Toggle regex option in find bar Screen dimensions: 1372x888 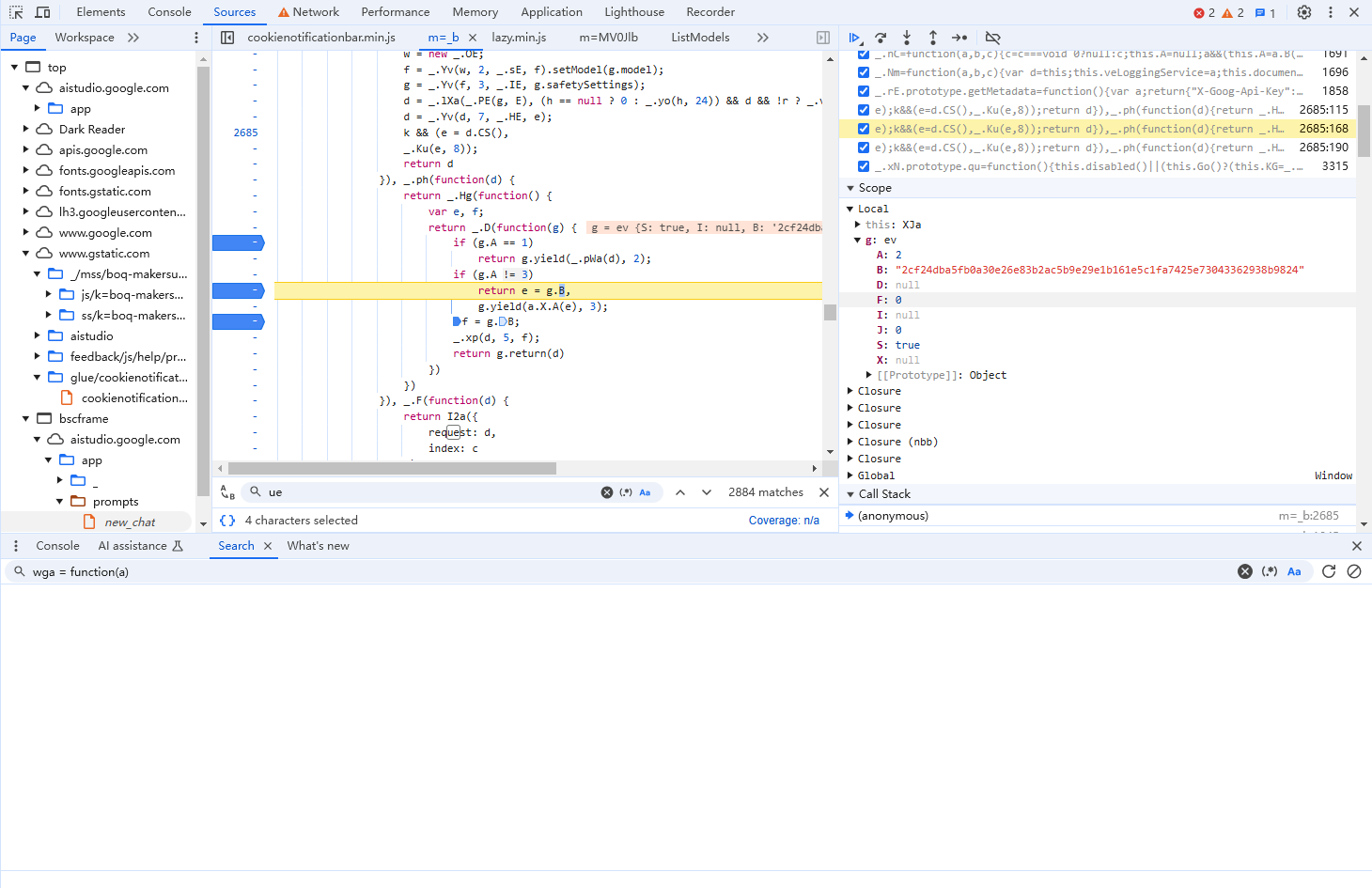626,492
